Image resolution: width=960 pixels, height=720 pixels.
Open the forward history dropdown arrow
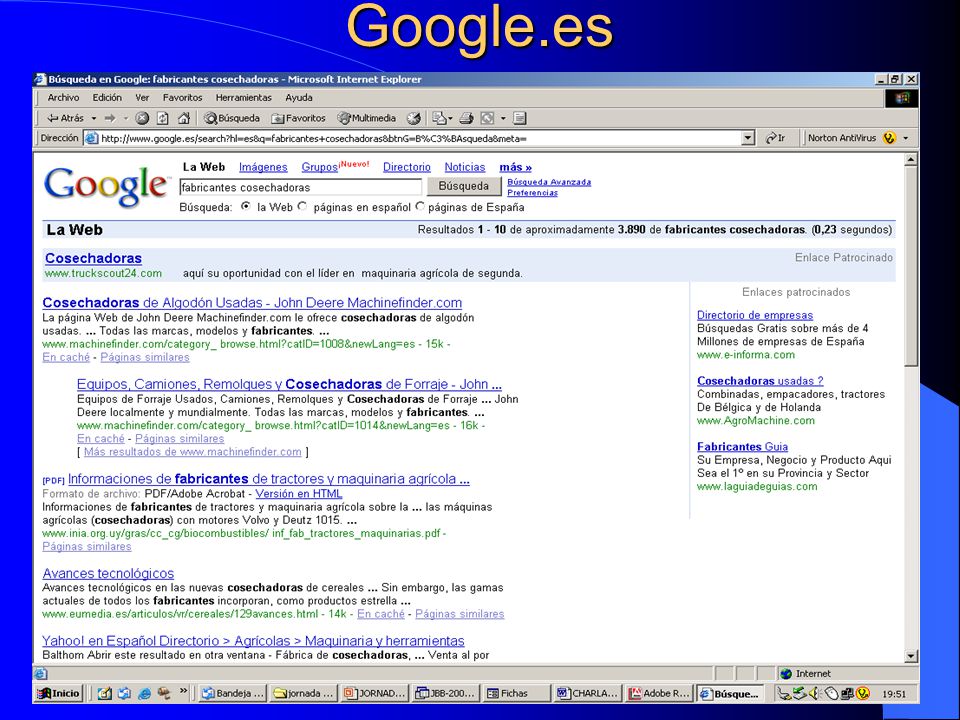[x=126, y=118]
